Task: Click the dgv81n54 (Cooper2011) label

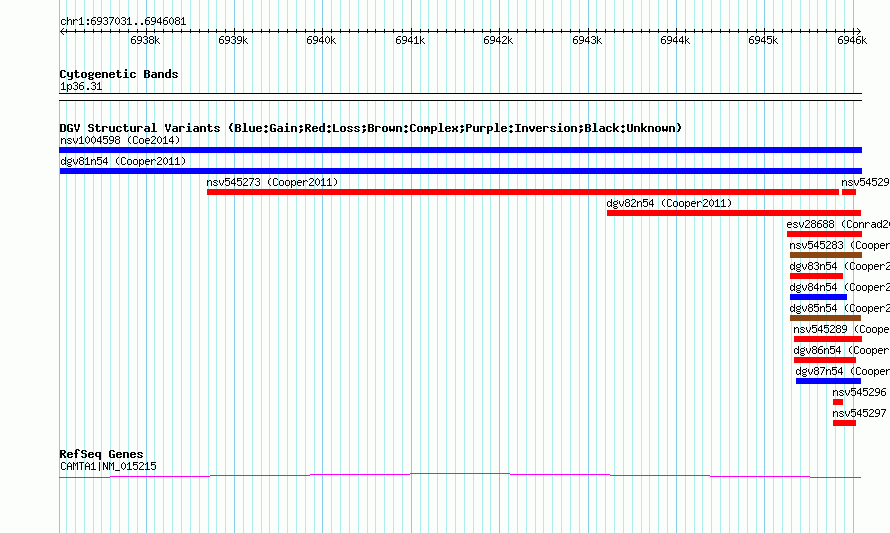Action: click(x=123, y=161)
